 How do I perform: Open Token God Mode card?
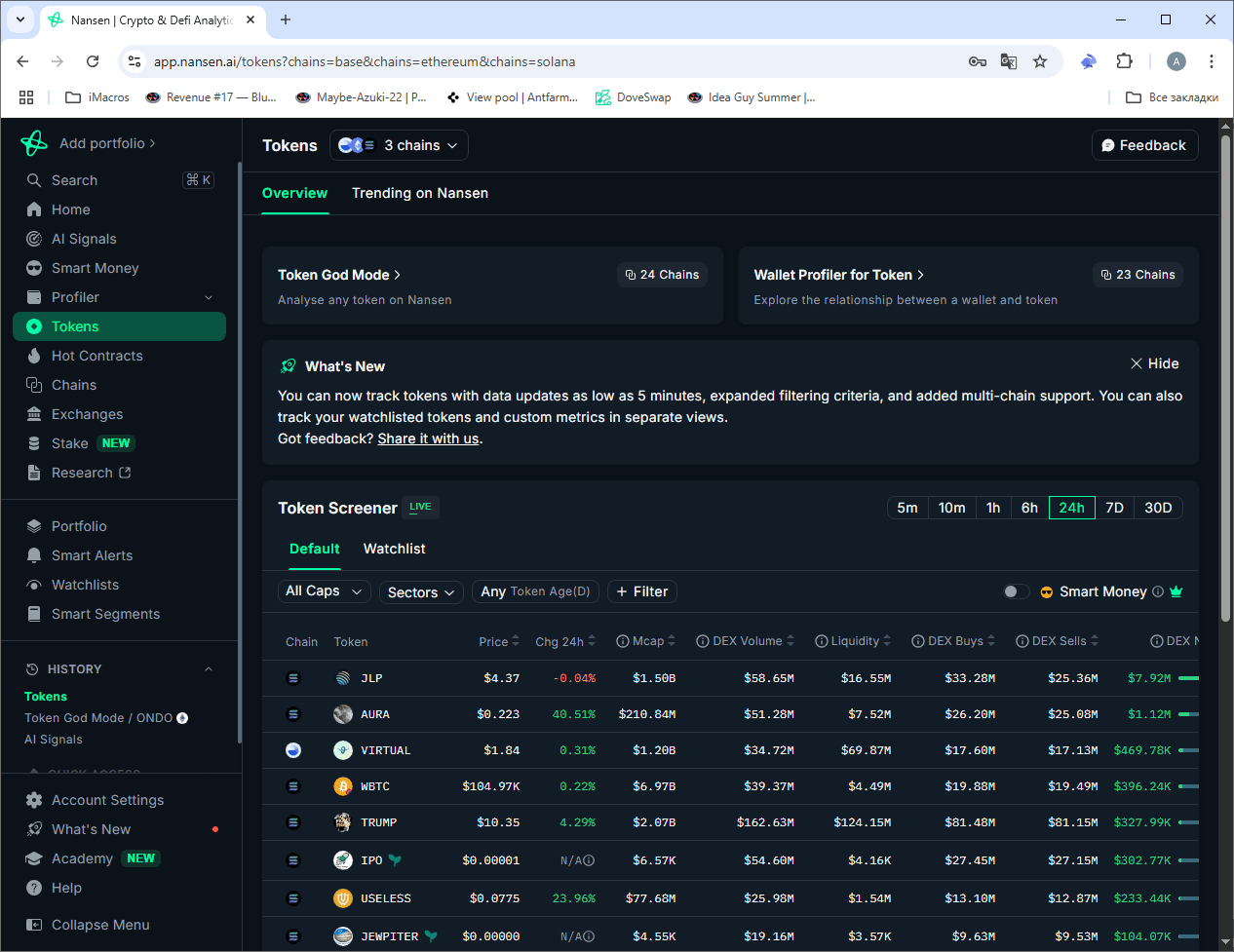(492, 286)
